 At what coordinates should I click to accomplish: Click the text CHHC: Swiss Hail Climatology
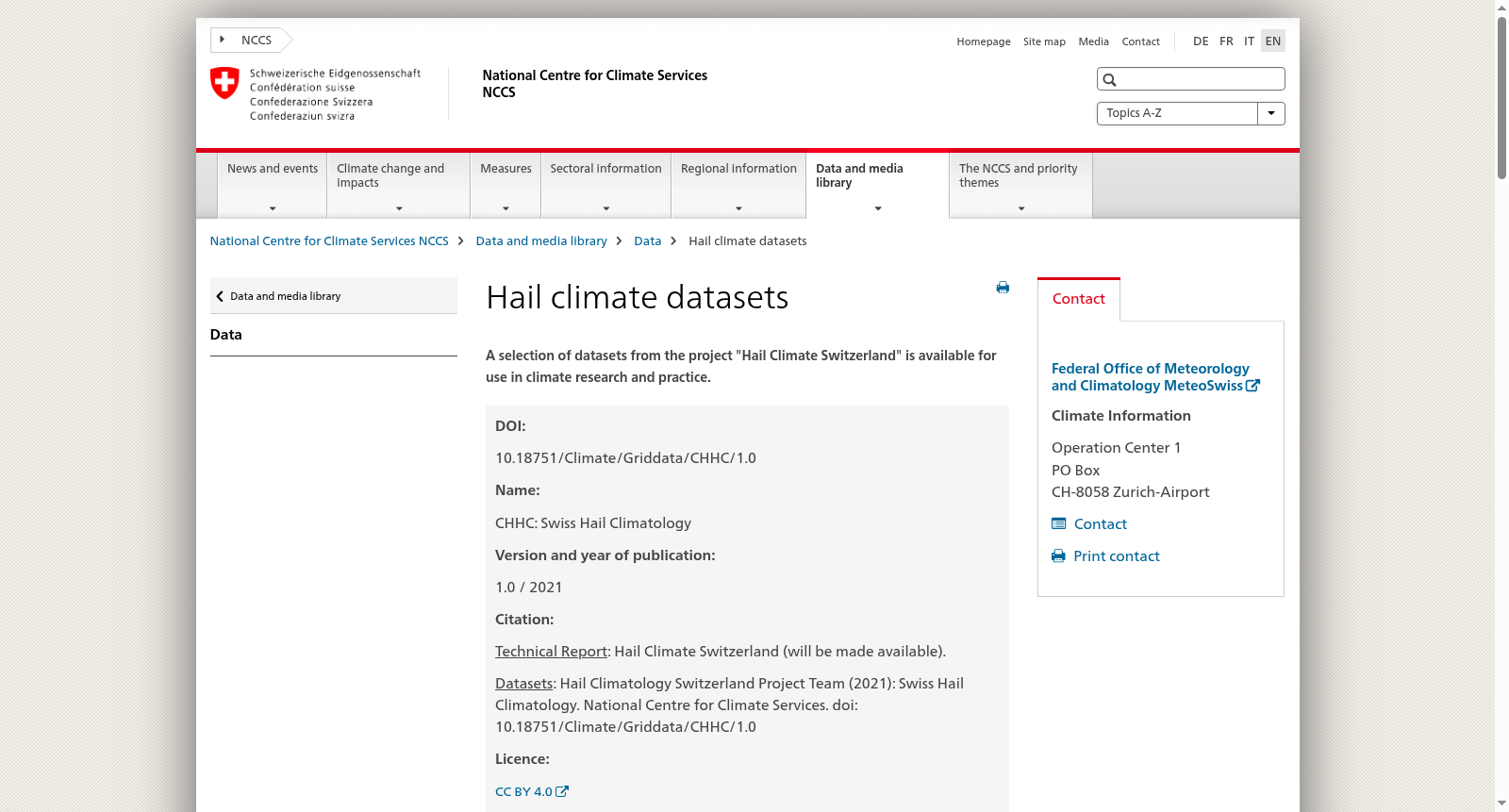pyautogui.click(x=592, y=523)
